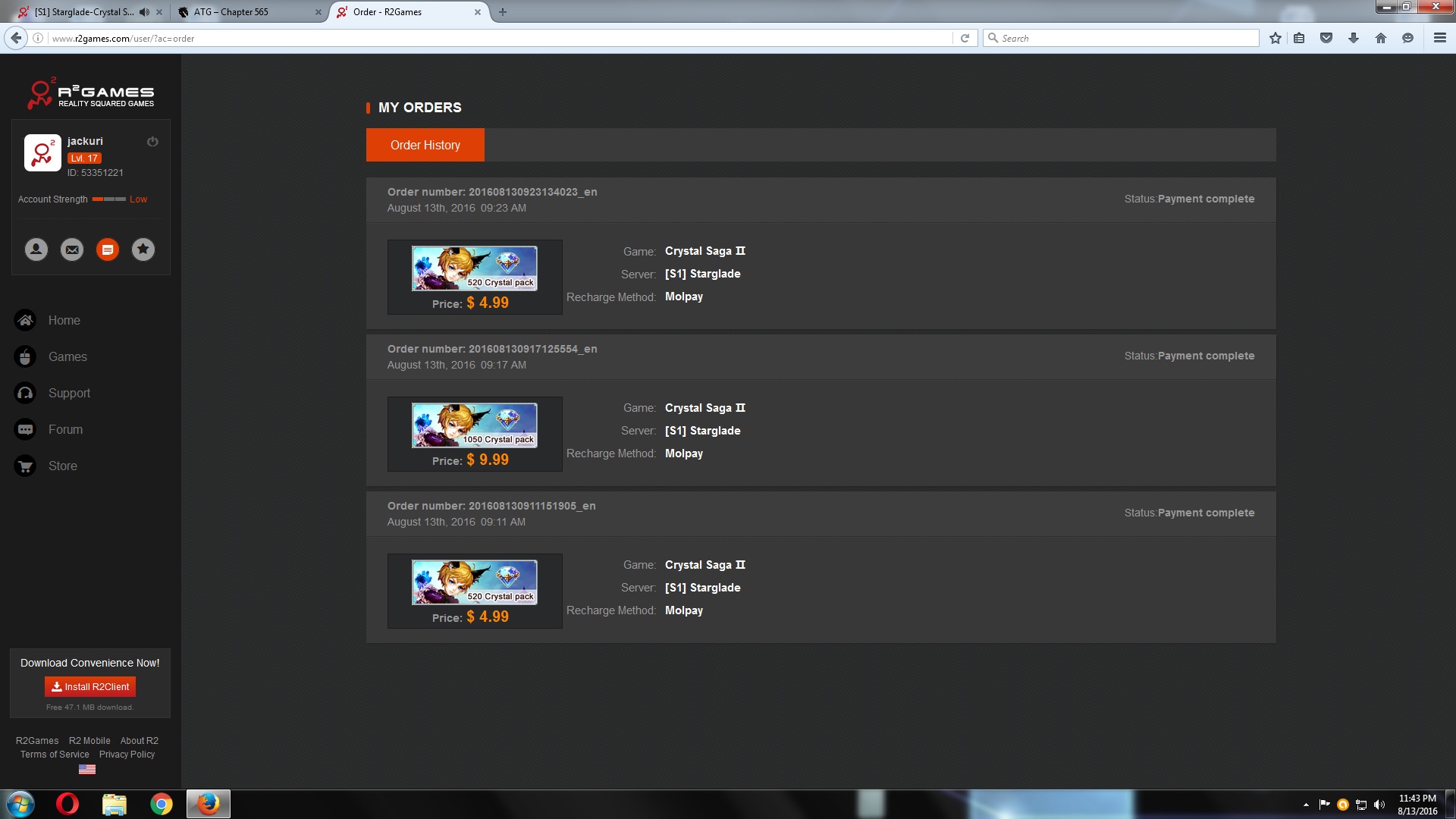Select the Order History tab

[425, 145]
